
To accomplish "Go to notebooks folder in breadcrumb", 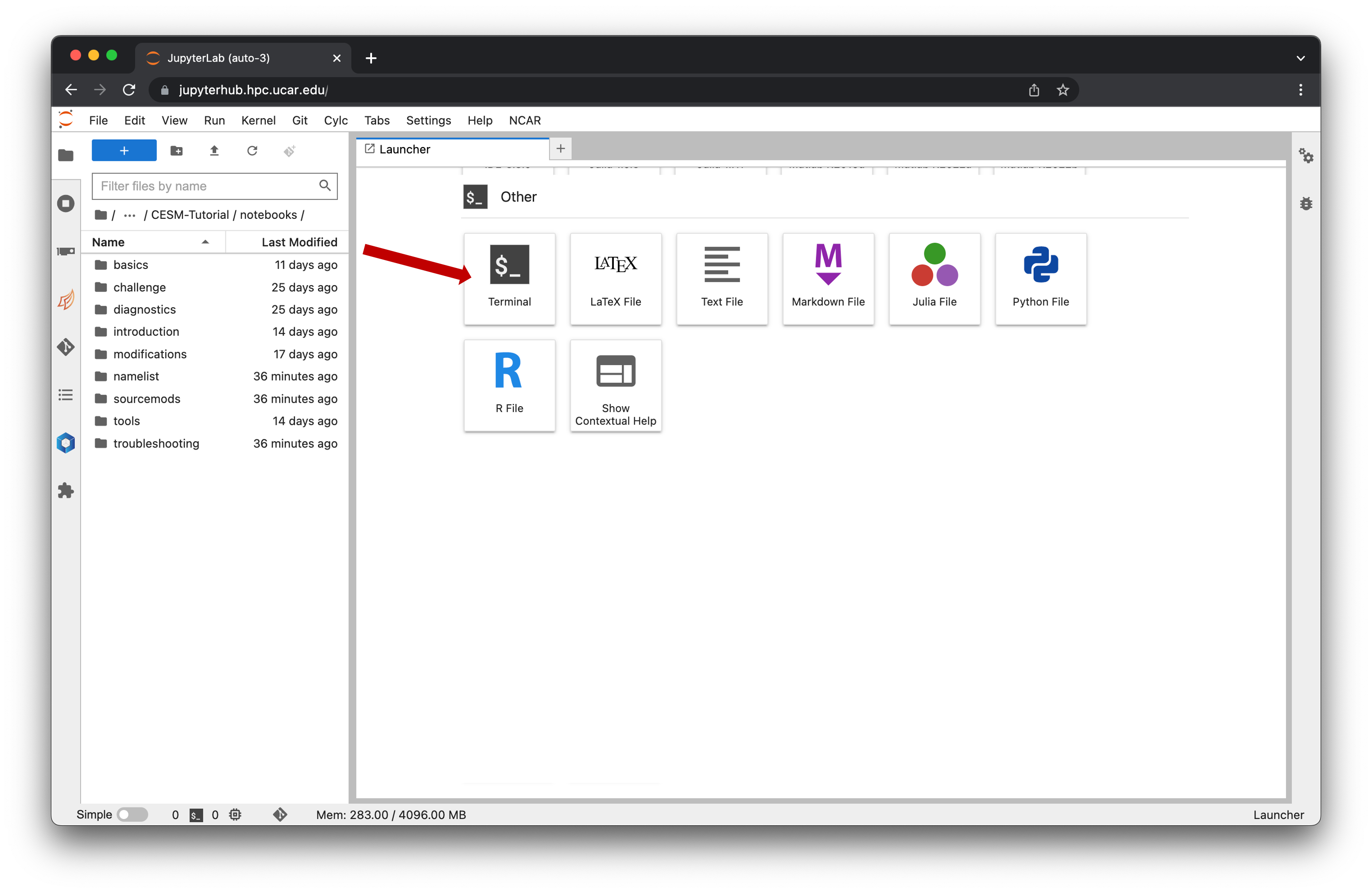I will pyautogui.click(x=268, y=215).
